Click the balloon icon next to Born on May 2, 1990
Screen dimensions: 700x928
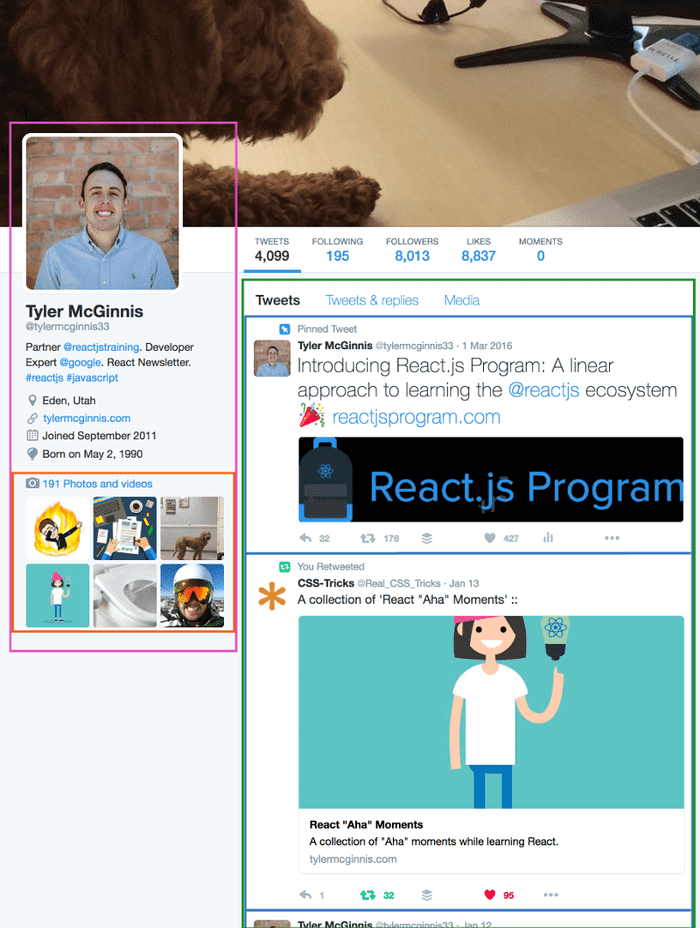point(33,454)
